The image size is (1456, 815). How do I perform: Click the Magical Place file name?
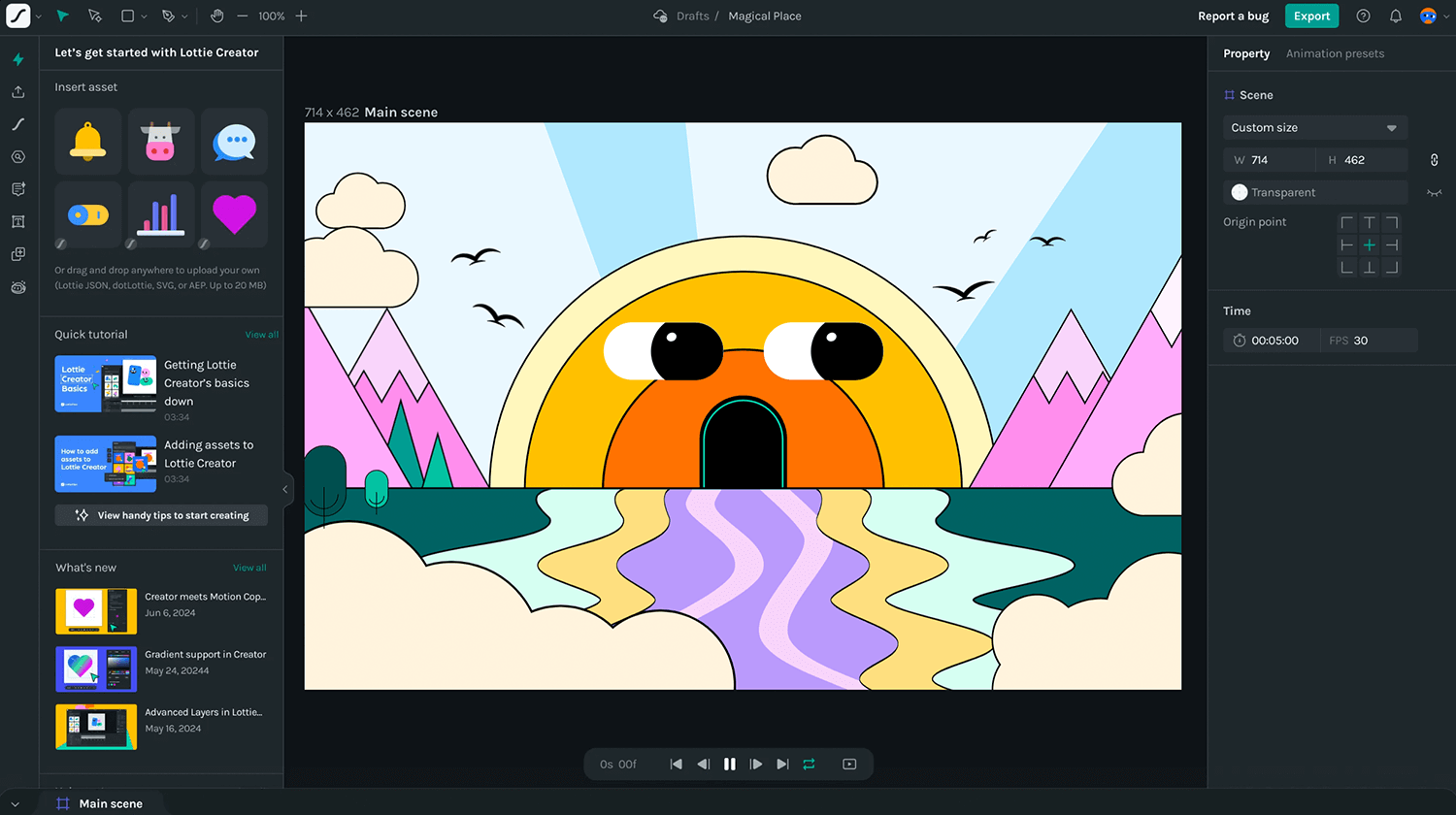click(x=765, y=16)
